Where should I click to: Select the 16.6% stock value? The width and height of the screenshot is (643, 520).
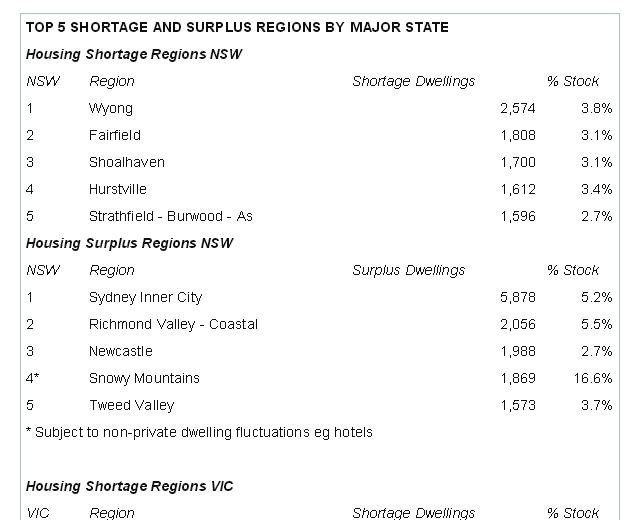click(x=596, y=378)
